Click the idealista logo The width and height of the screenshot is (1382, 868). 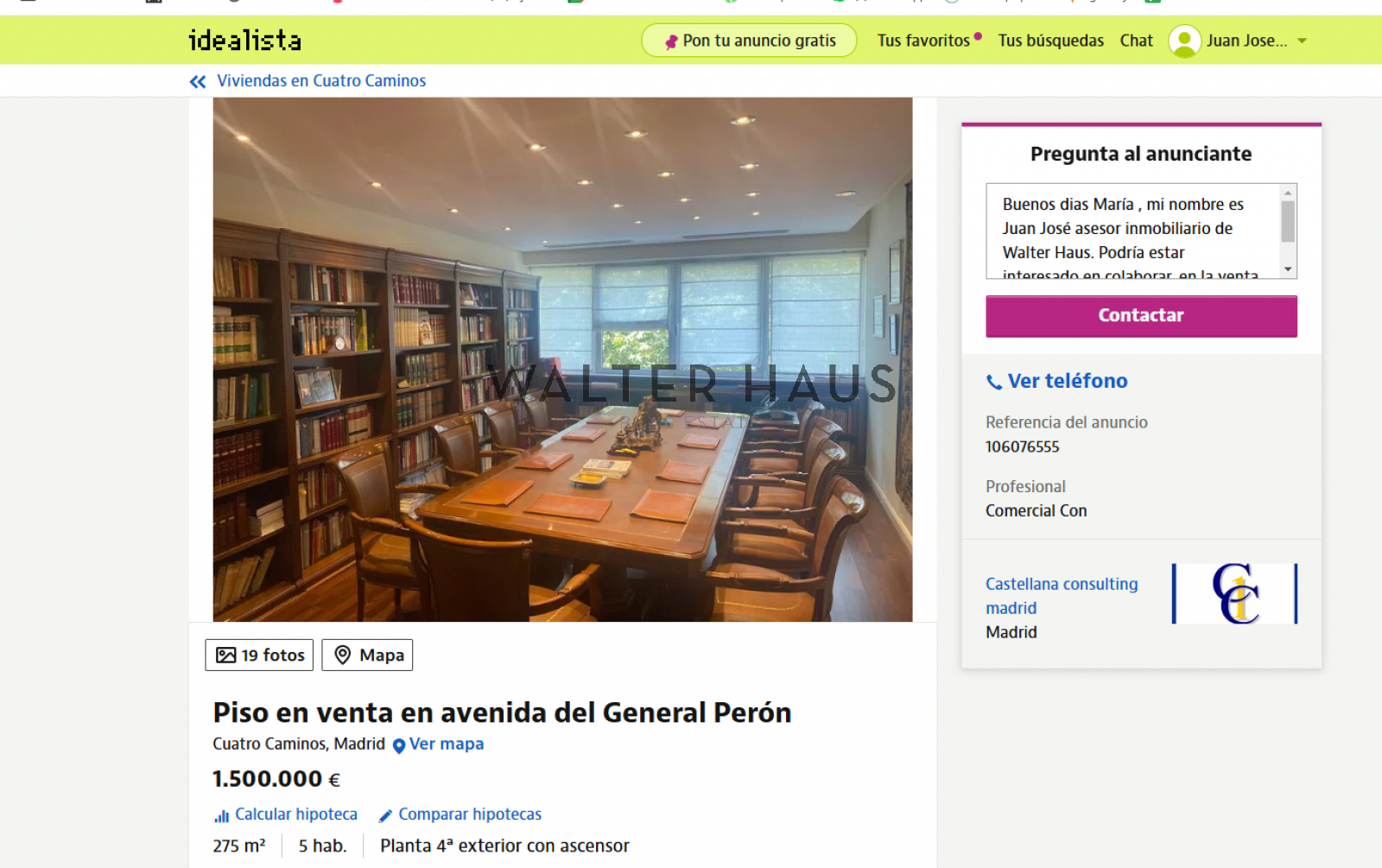tap(245, 40)
